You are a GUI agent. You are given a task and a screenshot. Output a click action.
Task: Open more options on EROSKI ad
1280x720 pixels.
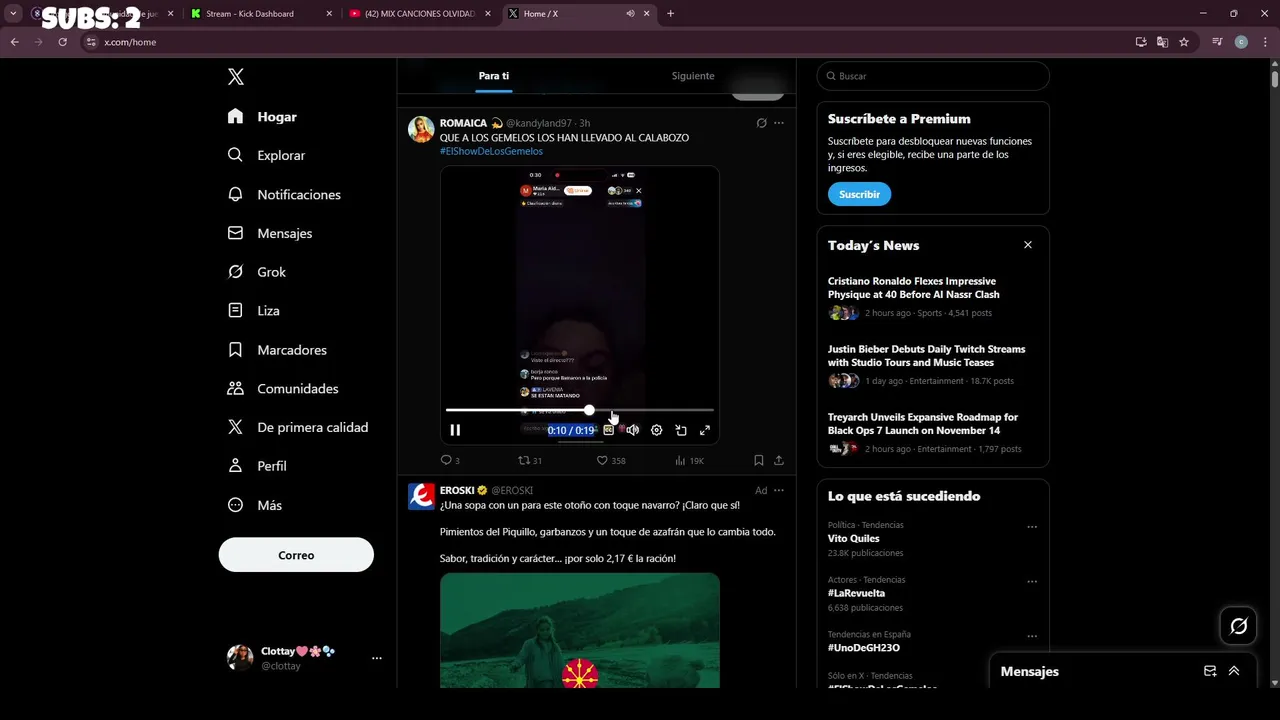[x=779, y=490]
